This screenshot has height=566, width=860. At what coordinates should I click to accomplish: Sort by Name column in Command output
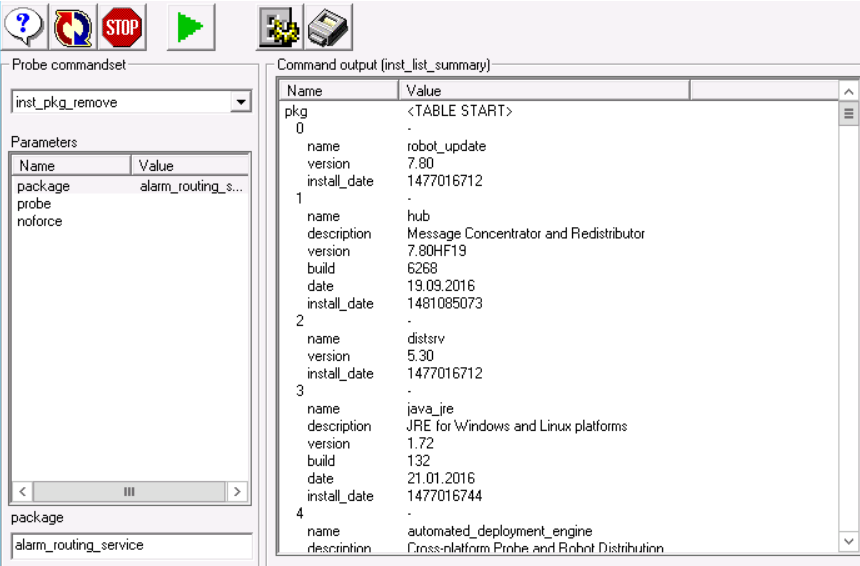(337, 91)
